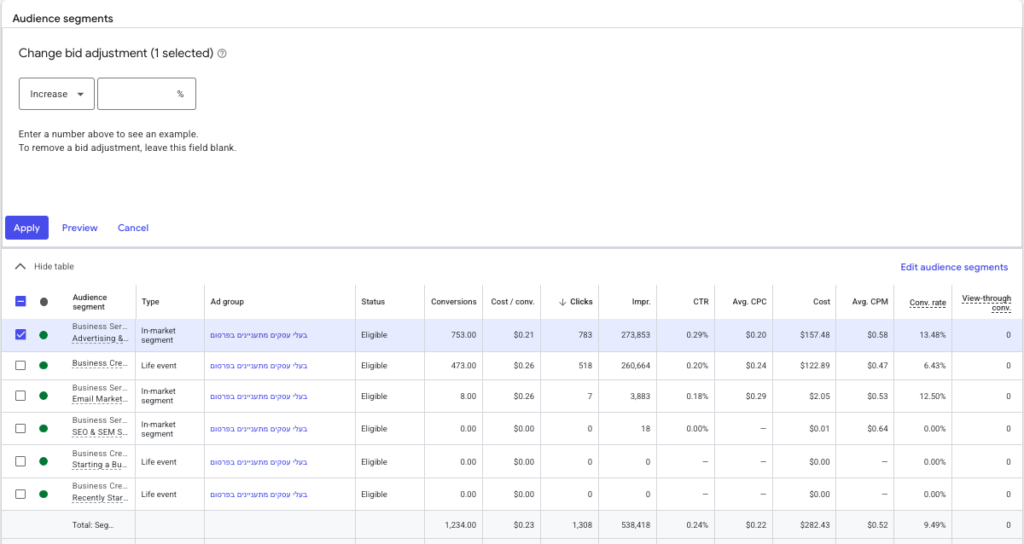Open Edit audience segments link

(x=953, y=267)
